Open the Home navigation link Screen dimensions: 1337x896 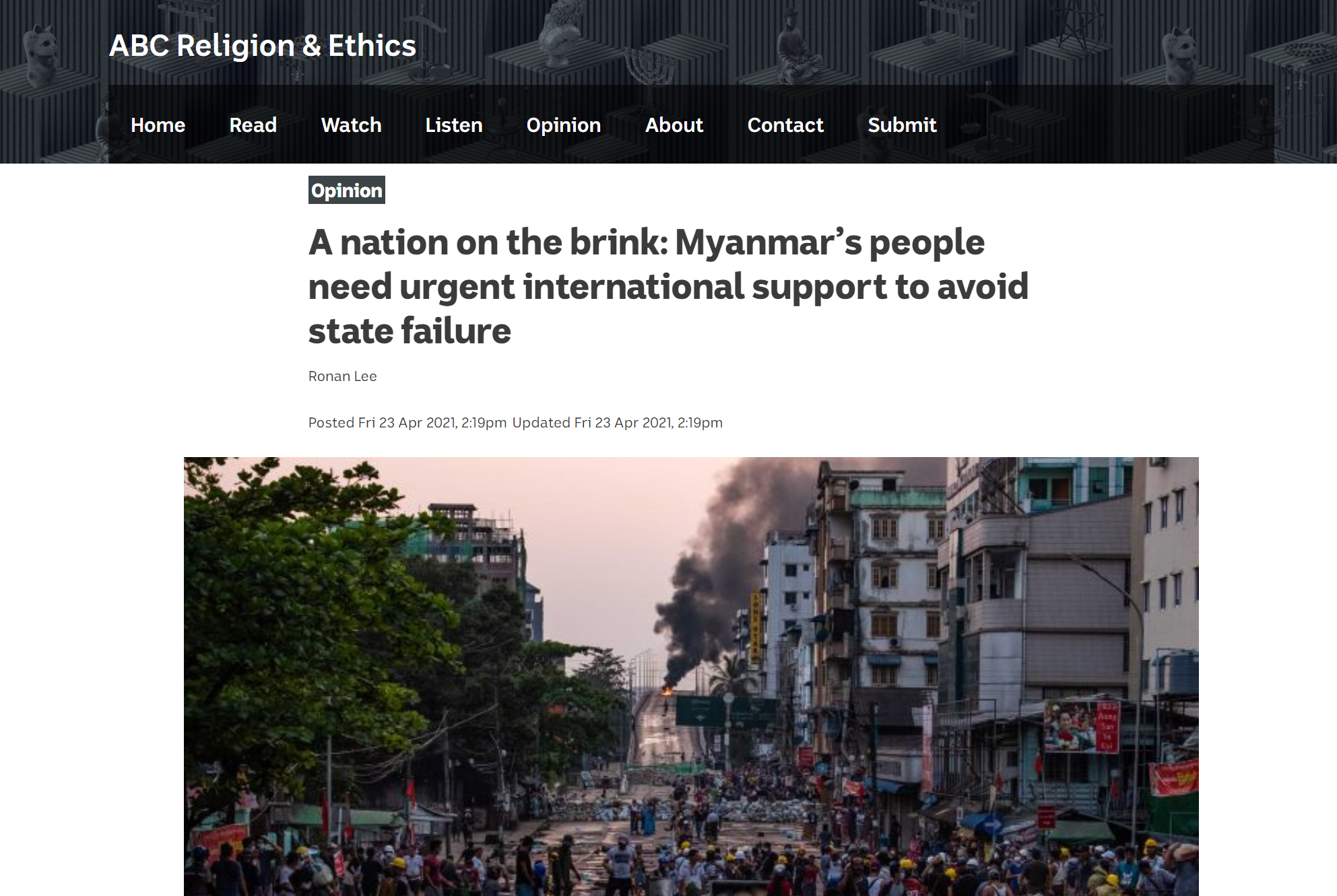point(158,125)
